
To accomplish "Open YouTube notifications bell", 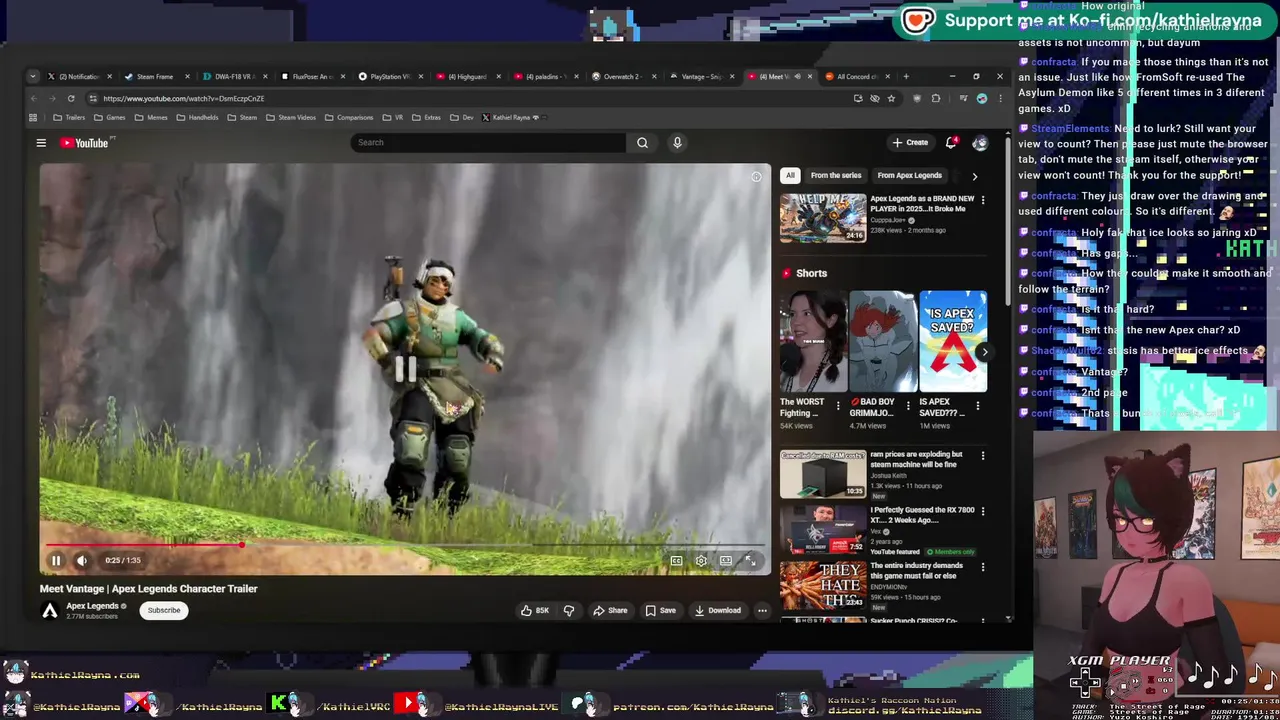I will click(951, 142).
